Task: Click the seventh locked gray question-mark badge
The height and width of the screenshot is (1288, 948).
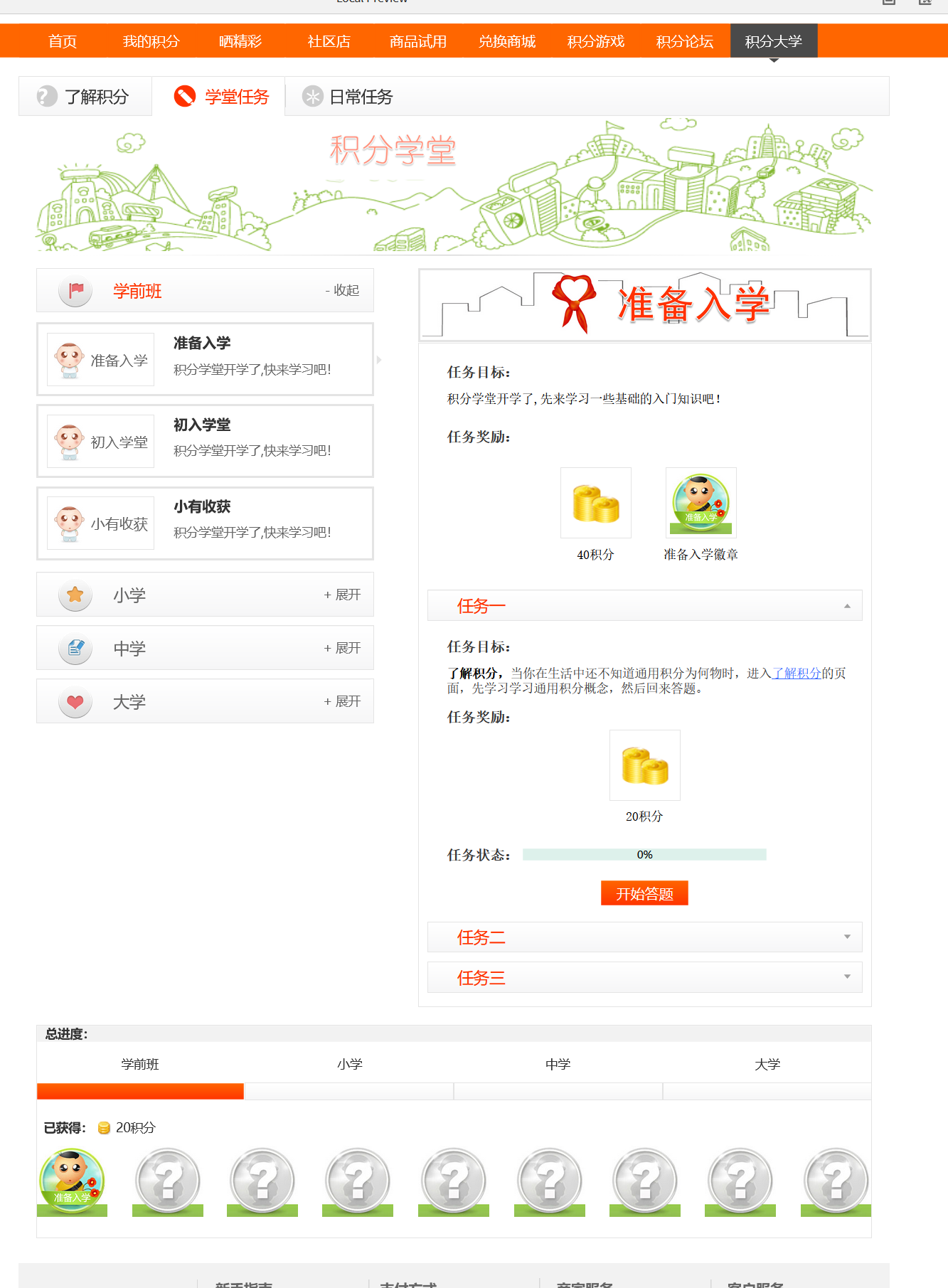Action: tap(740, 1182)
